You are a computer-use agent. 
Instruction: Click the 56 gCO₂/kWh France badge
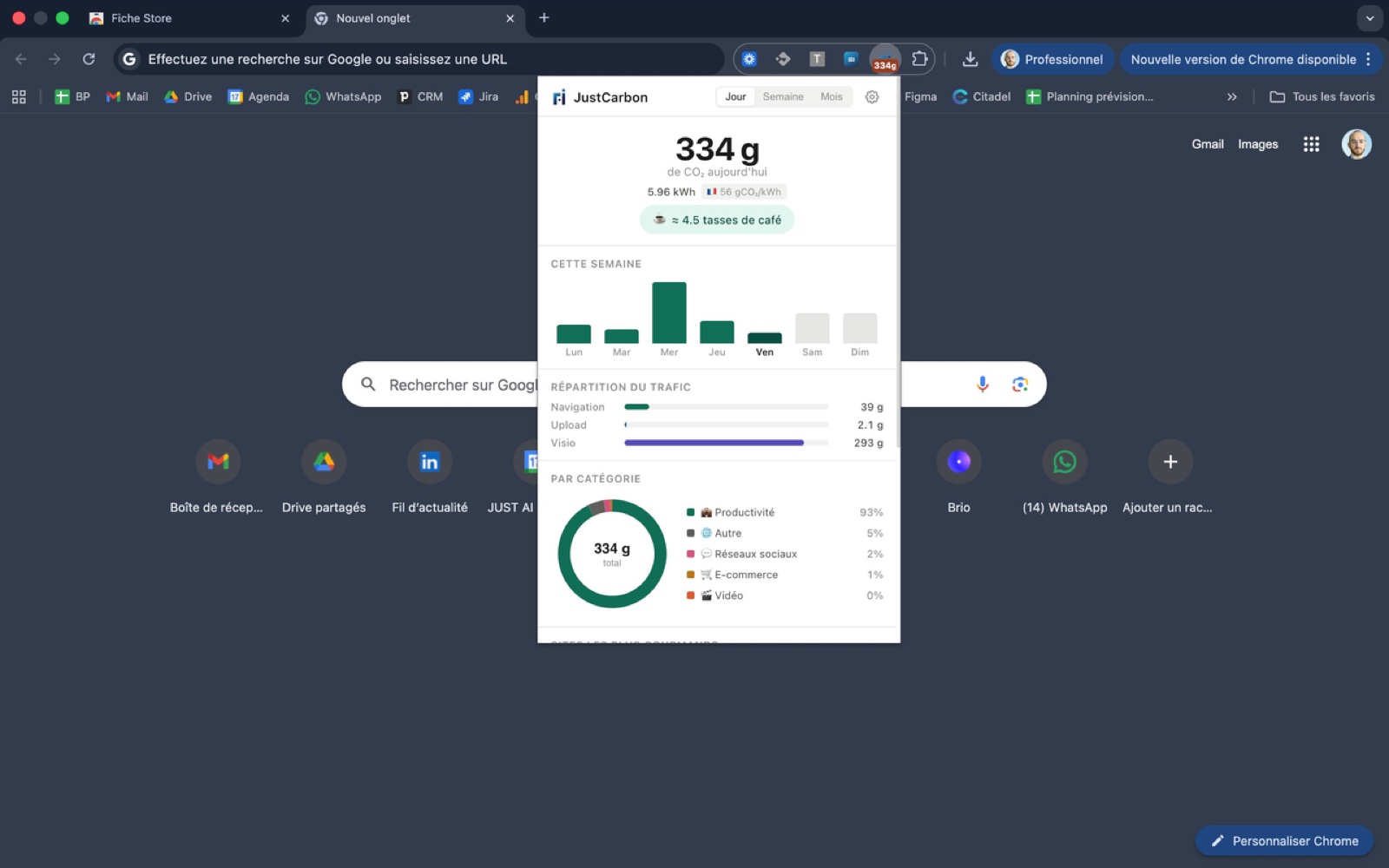tap(744, 192)
